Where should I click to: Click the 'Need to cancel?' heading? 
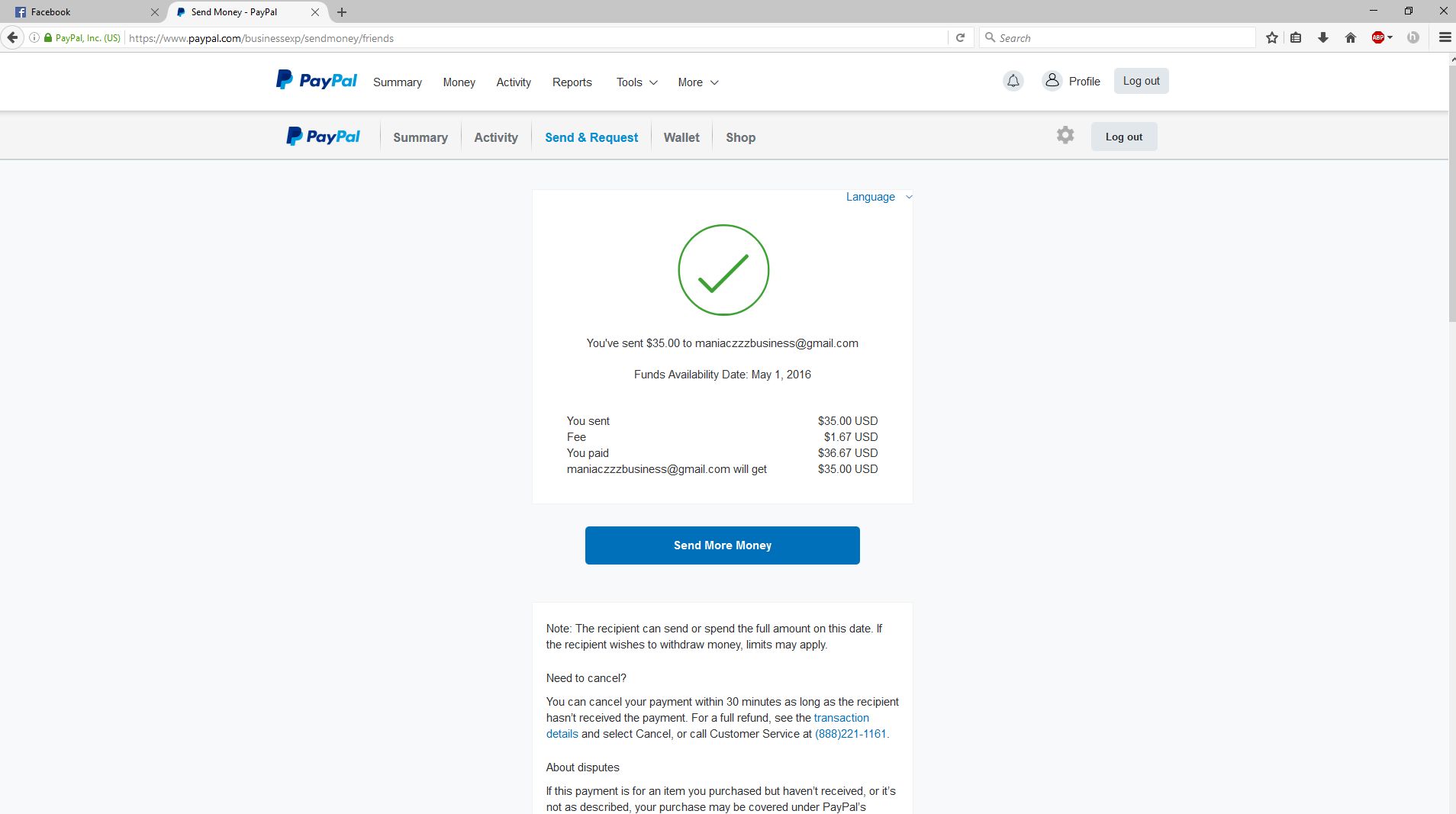[586, 678]
